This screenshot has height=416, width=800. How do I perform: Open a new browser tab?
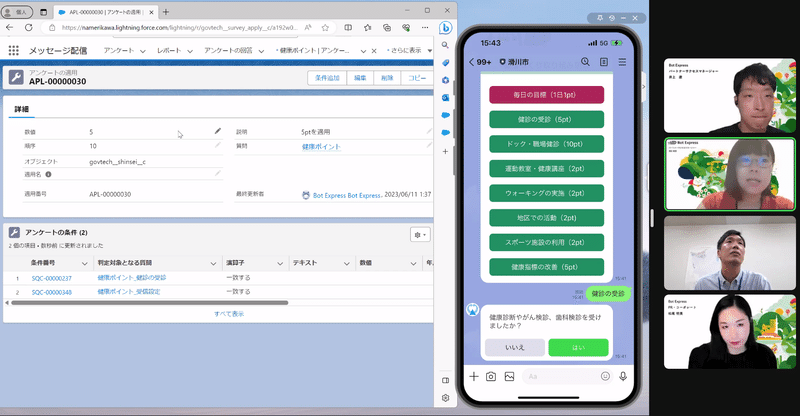coord(165,12)
